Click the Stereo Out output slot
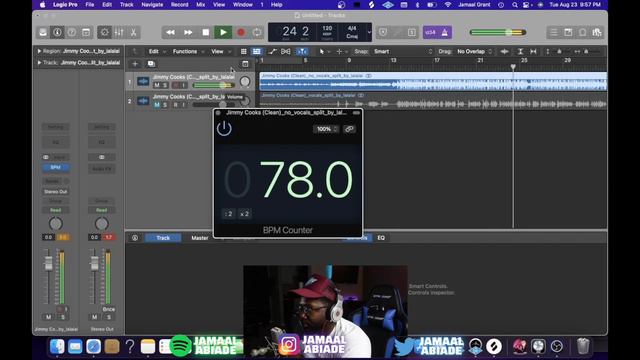This screenshot has height=360, width=640. [56, 191]
